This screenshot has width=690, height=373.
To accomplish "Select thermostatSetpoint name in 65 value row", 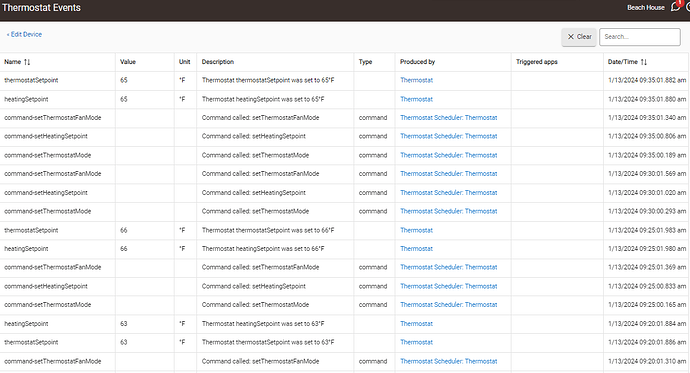I will pyautogui.click(x=31, y=80).
